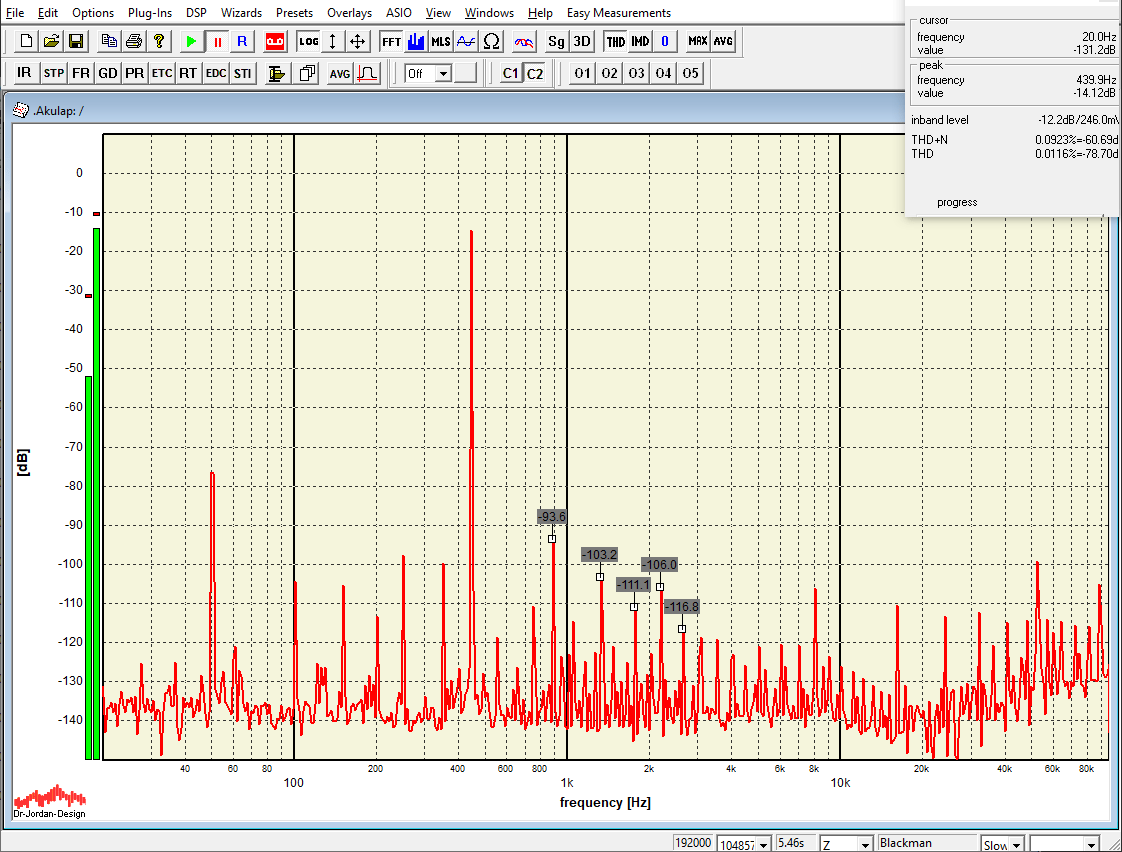Viewport: 1122px width, 852px height.
Task: Pause the running measurement
Action: point(217,41)
